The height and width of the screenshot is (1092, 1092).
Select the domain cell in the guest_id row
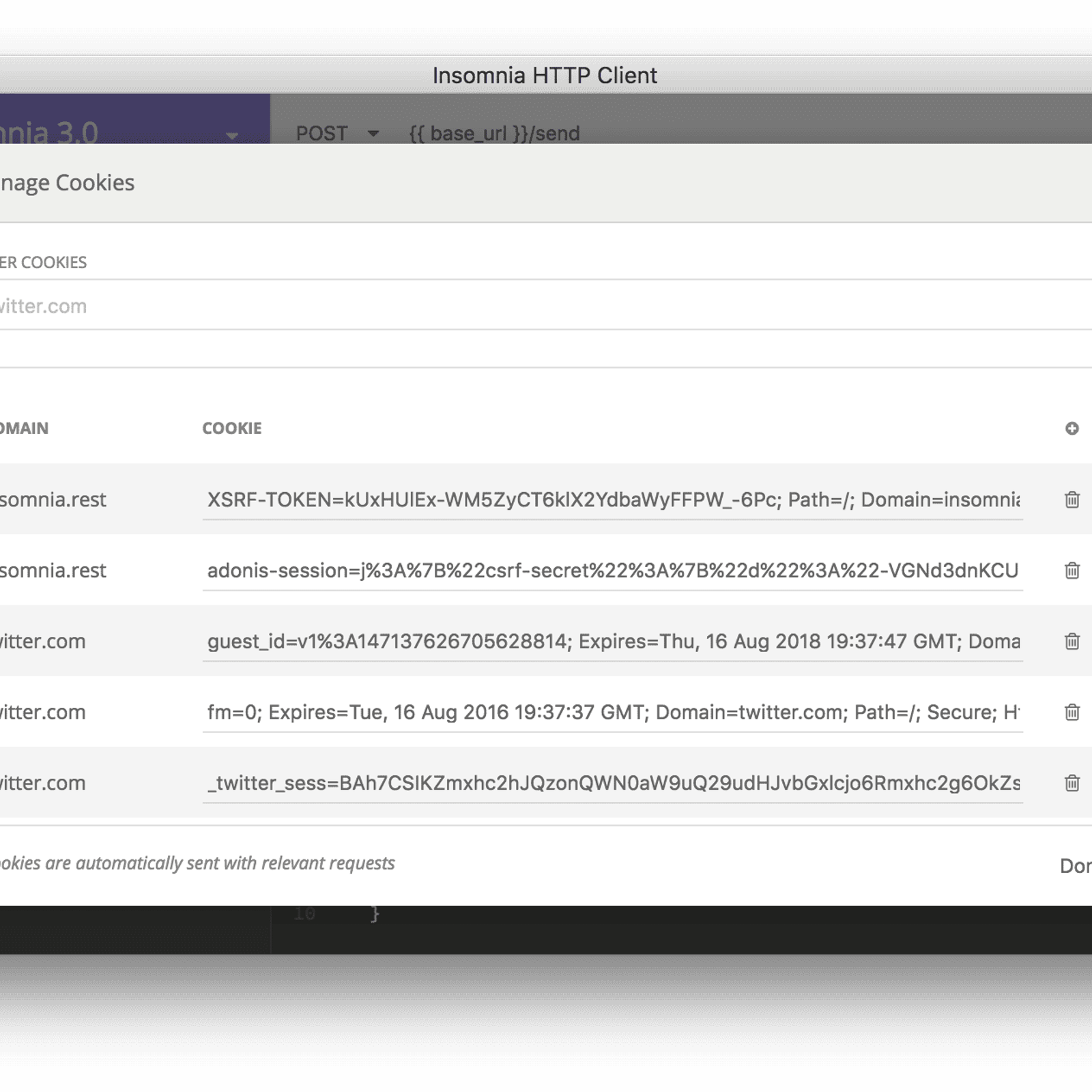[44, 642]
